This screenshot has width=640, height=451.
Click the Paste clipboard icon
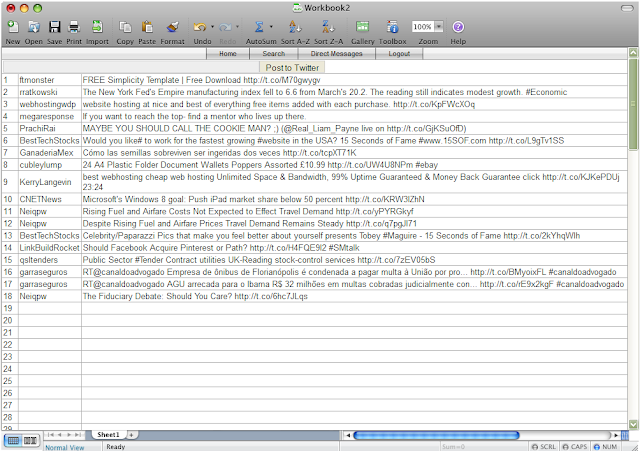click(147, 27)
